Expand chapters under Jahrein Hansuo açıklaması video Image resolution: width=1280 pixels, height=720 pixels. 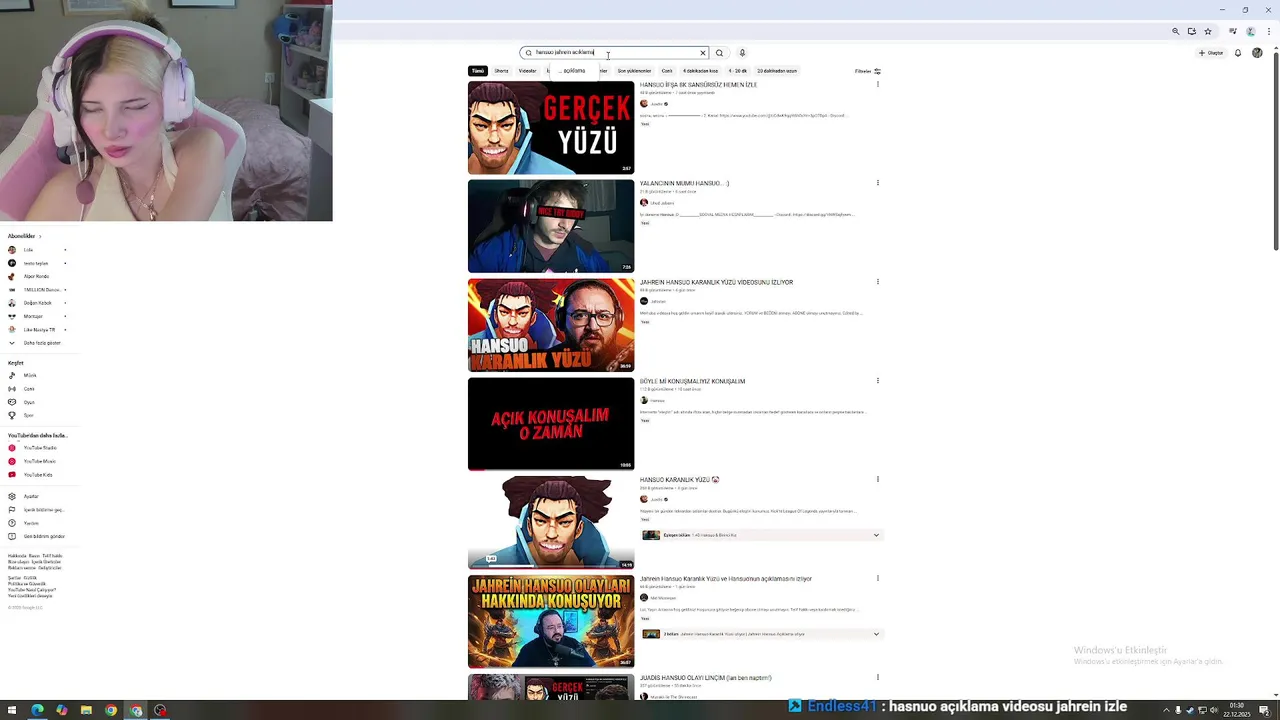[876, 634]
